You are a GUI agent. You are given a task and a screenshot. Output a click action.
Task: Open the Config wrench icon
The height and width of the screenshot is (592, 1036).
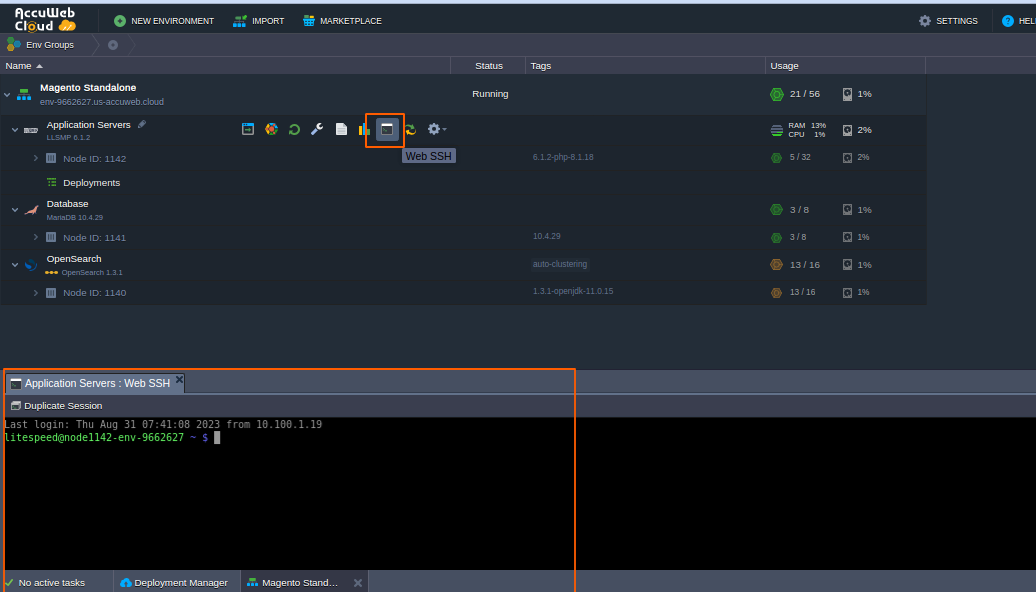317,130
